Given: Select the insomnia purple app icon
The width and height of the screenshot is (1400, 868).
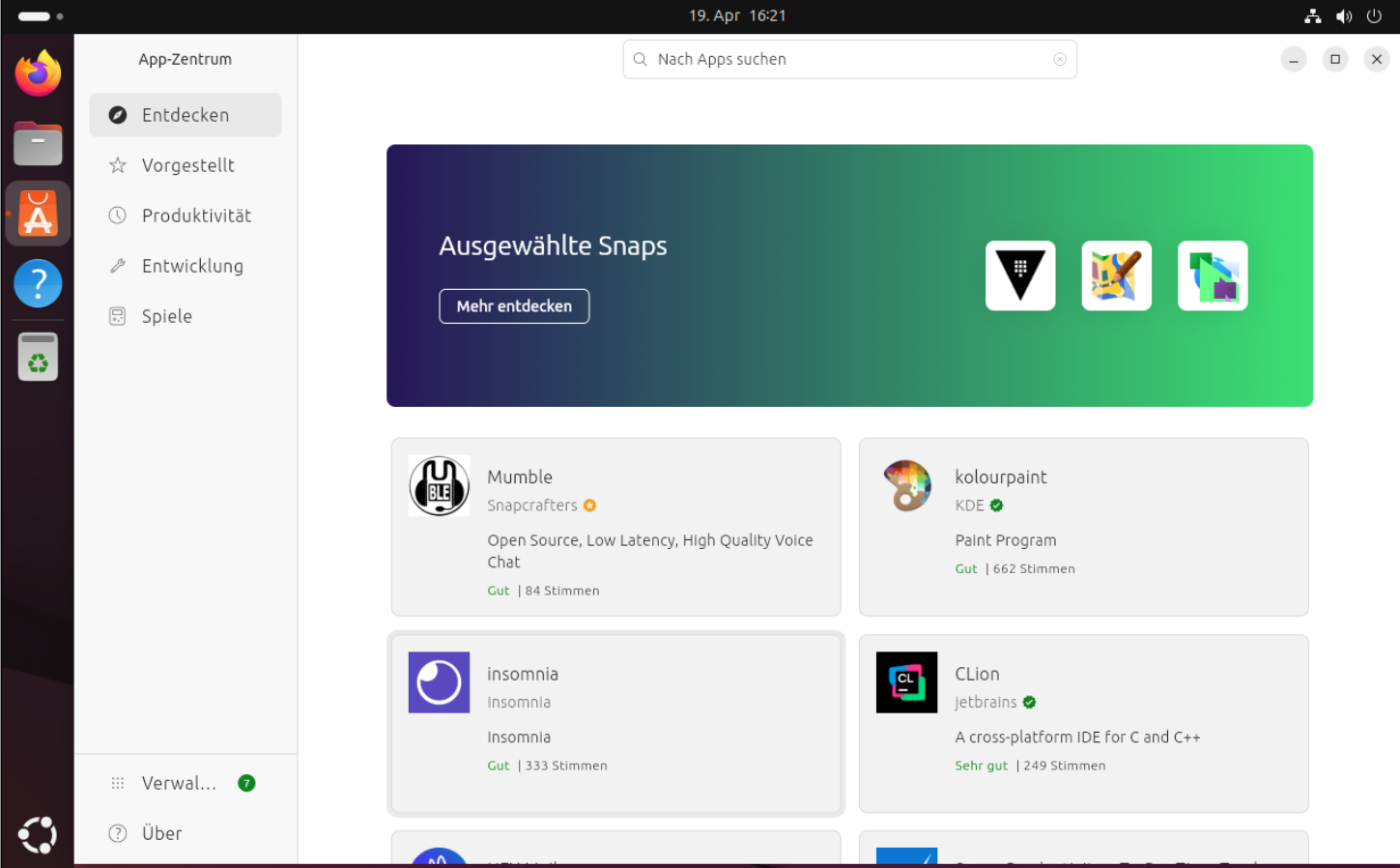Looking at the screenshot, I should (439, 682).
